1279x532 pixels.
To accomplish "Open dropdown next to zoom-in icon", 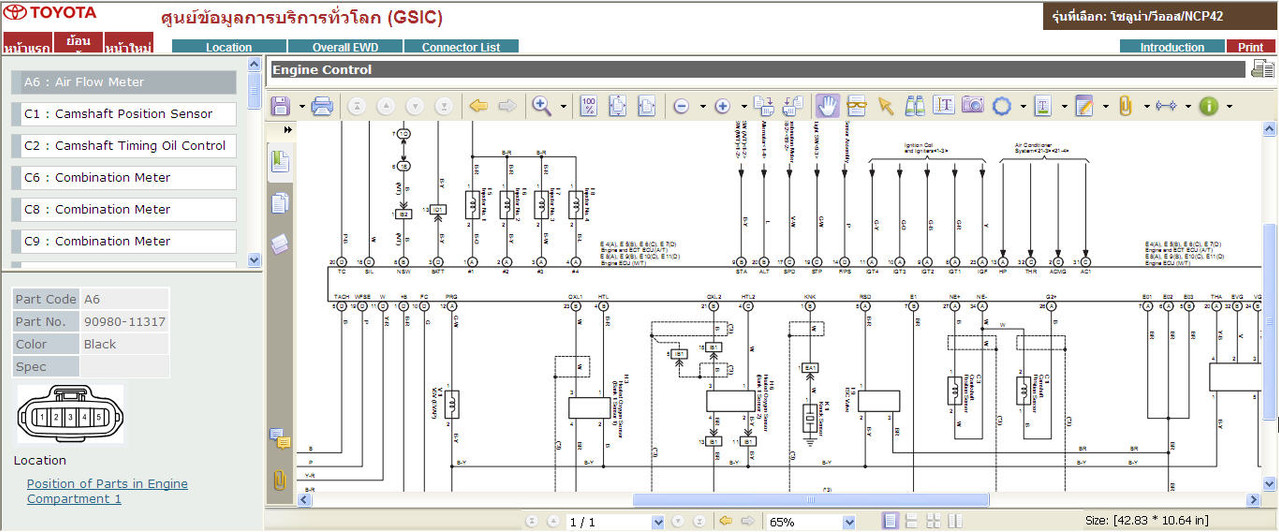I will (742, 106).
